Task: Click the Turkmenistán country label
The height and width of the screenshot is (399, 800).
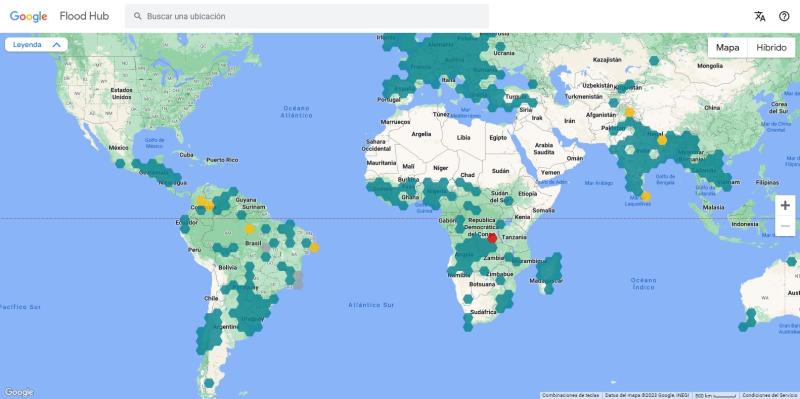Action: 584,96
